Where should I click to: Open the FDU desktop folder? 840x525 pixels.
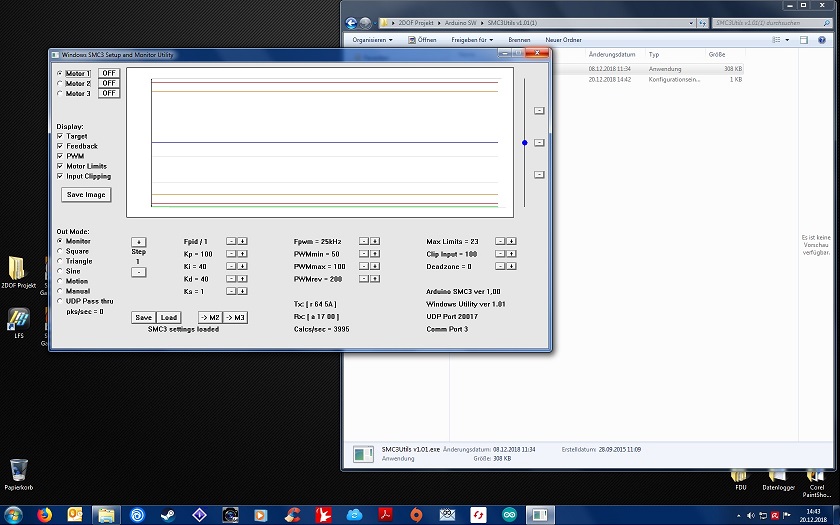pyautogui.click(x=740, y=481)
